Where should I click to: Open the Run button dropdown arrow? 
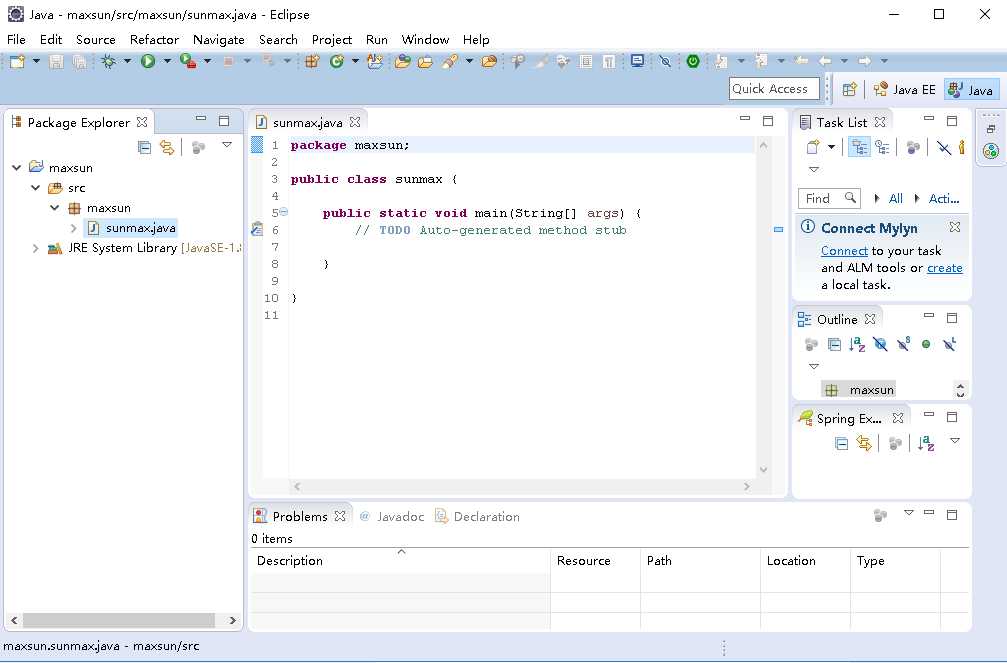point(165,62)
